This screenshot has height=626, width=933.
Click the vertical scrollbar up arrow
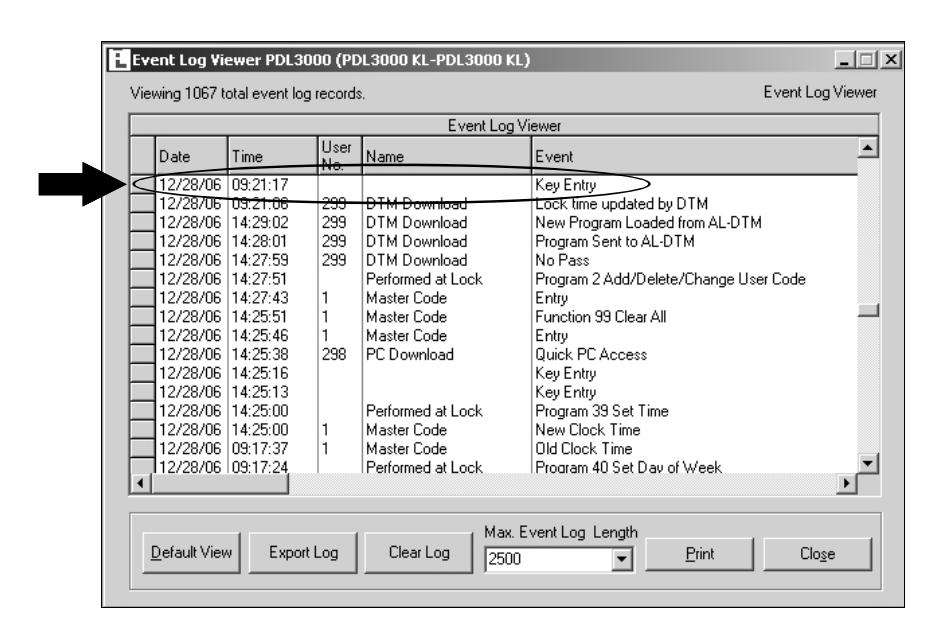(x=868, y=147)
